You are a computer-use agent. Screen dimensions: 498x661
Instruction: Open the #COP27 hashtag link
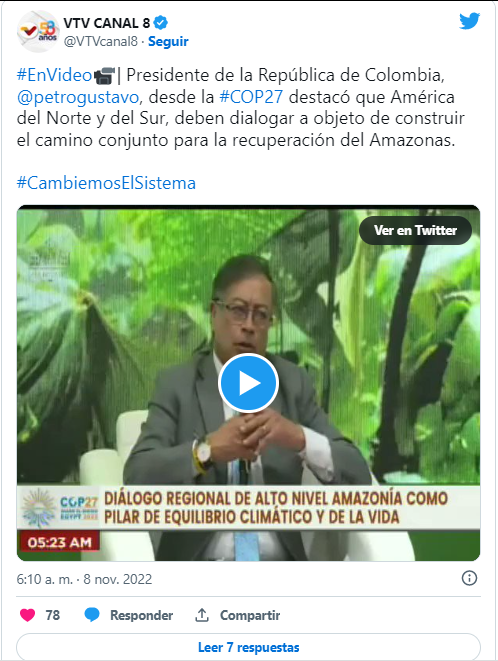[251, 97]
